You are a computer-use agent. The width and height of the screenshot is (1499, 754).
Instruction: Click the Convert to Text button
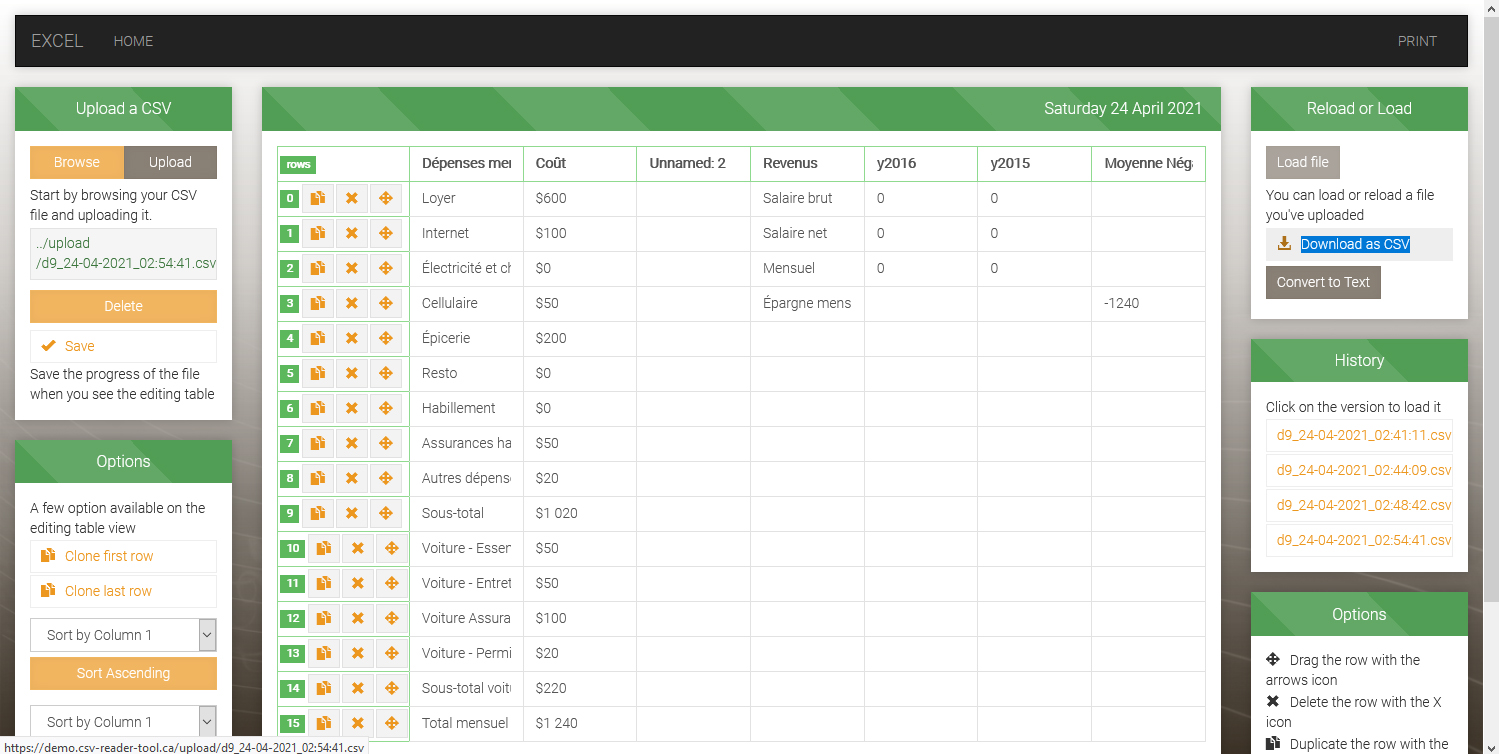point(1322,282)
